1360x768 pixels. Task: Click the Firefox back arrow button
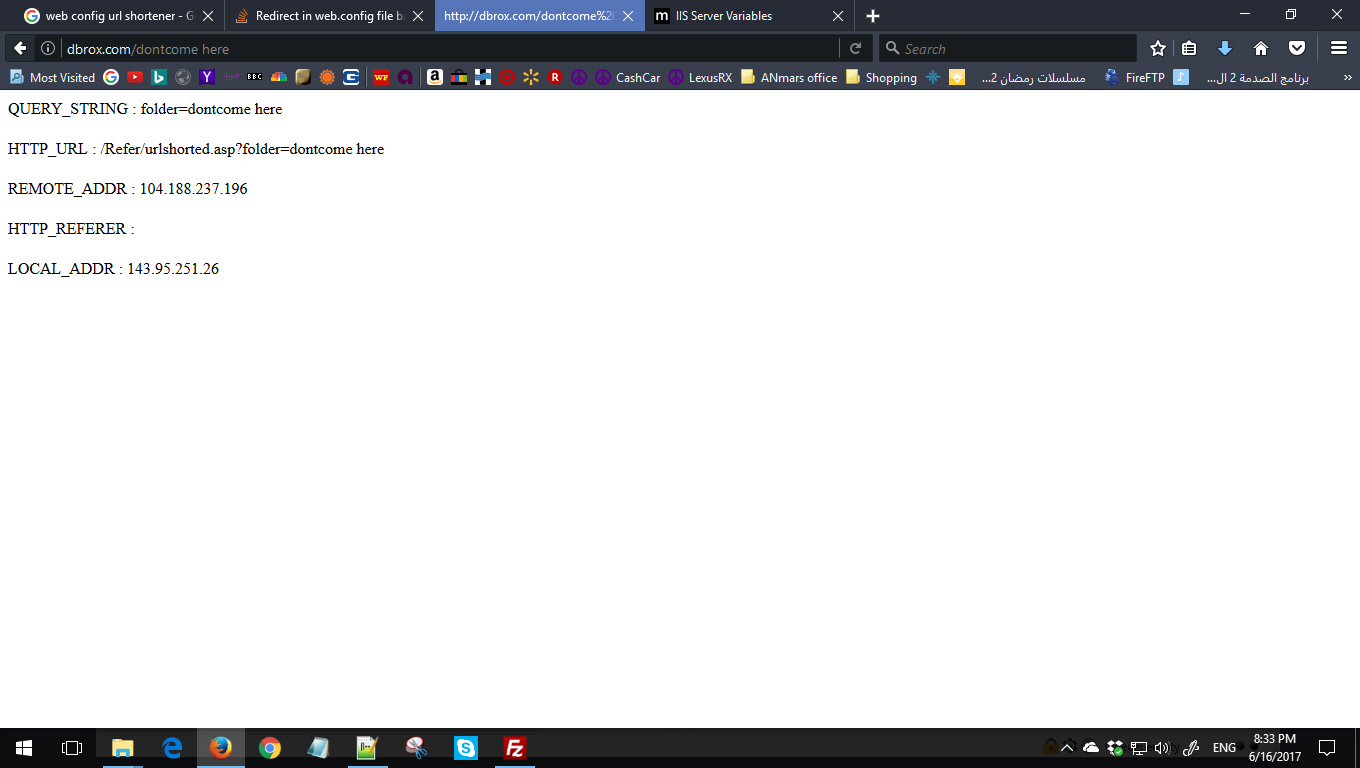(20, 48)
